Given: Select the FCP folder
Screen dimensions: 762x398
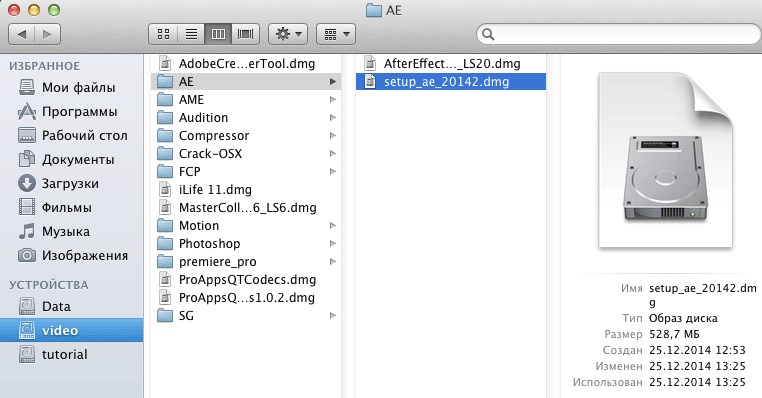Looking at the screenshot, I should 246,172.
